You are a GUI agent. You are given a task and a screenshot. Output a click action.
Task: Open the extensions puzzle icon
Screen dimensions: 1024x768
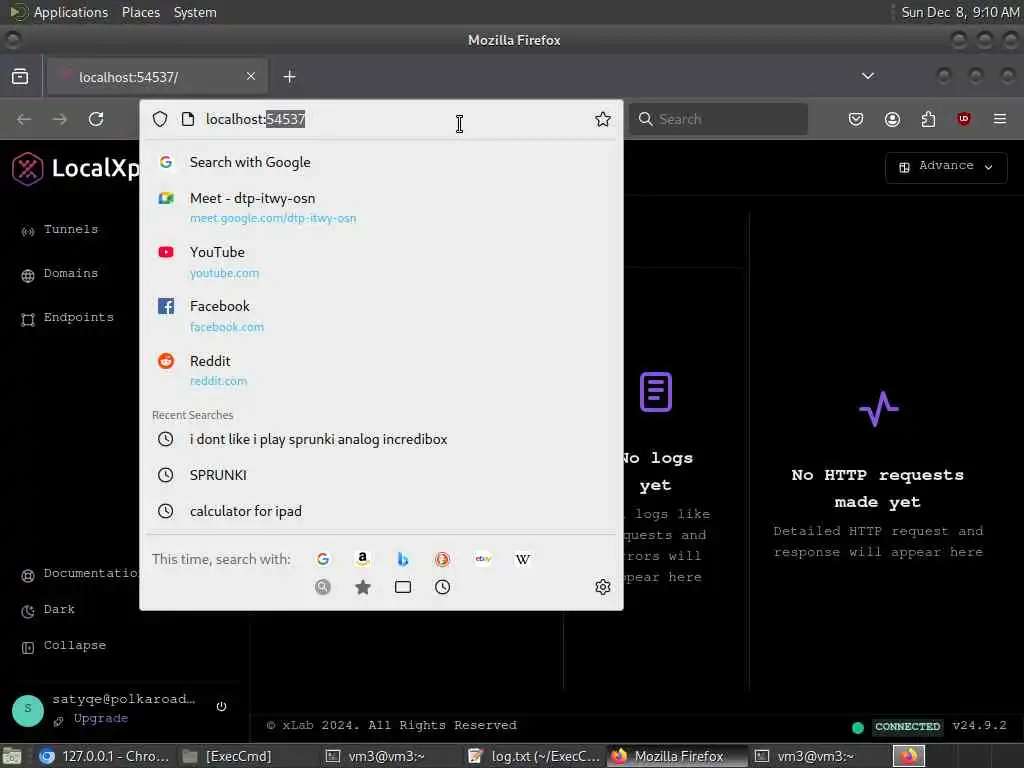click(x=928, y=119)
